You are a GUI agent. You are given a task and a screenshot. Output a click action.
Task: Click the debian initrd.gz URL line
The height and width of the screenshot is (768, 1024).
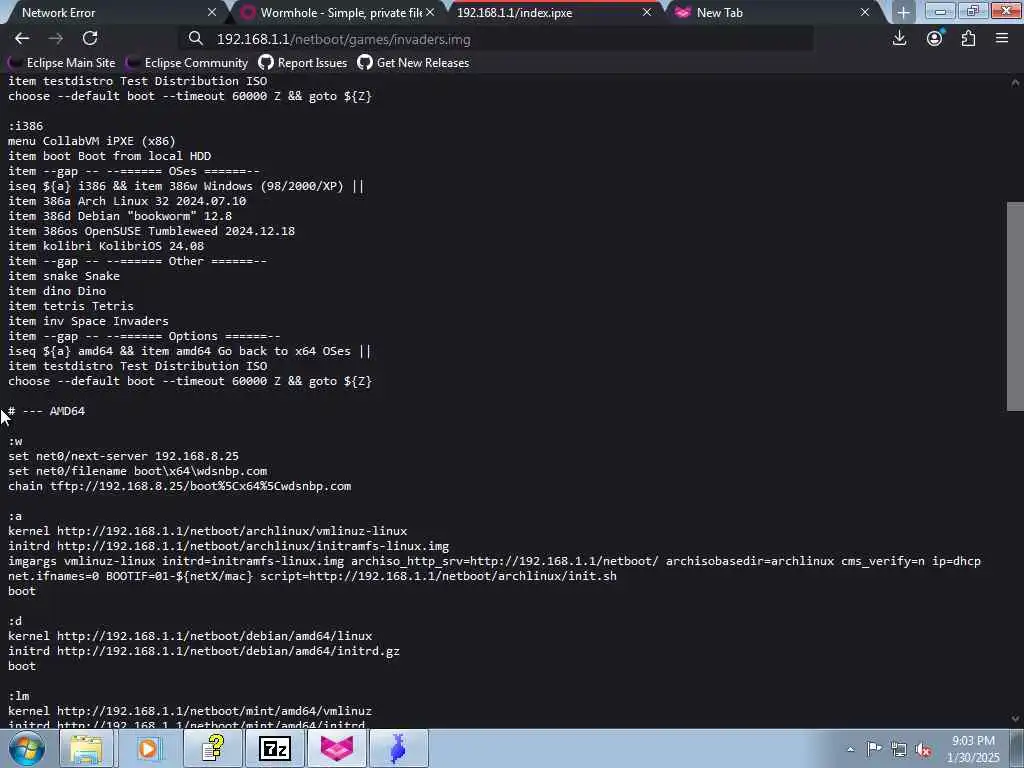coord(204,651)
